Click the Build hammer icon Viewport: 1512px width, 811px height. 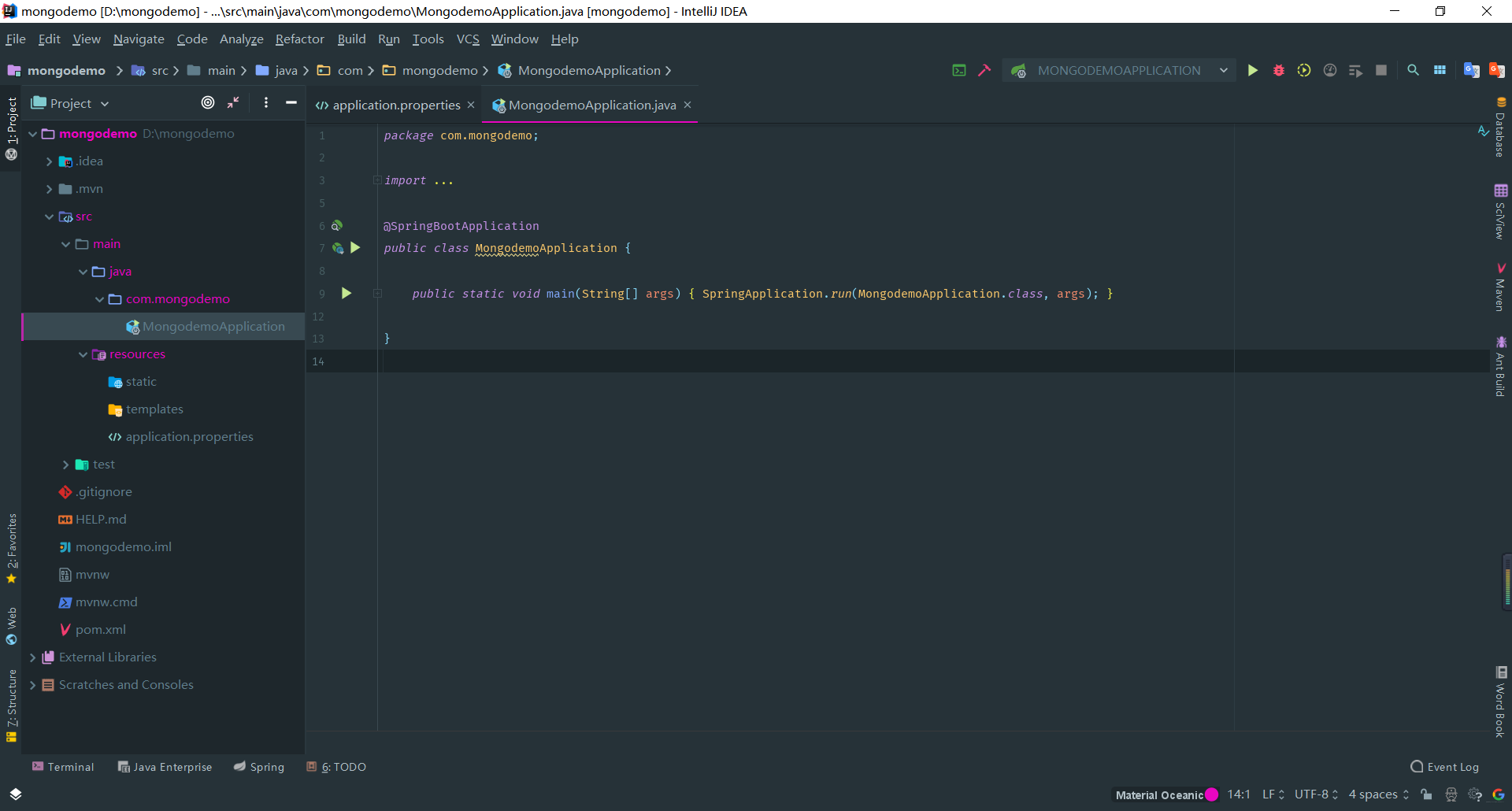click(984, 71)
